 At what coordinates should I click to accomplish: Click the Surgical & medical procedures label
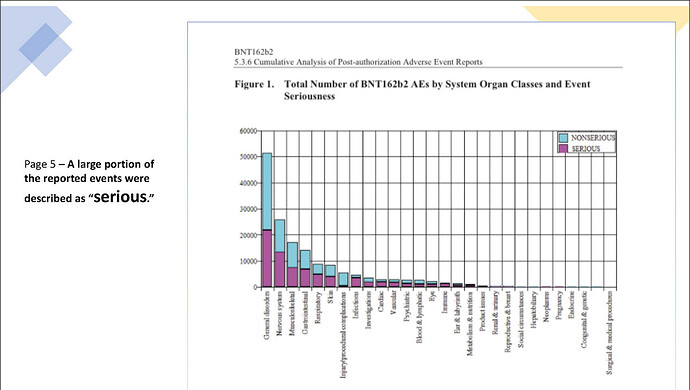609,333
